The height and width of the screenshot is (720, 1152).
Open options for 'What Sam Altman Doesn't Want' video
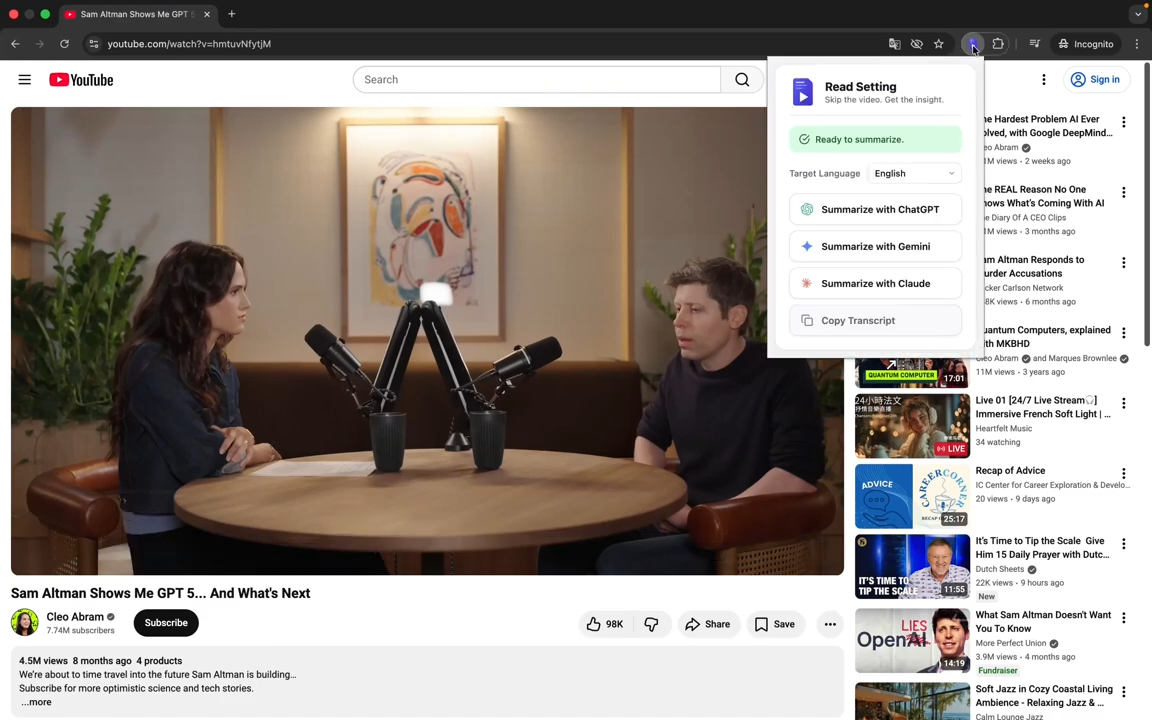pos(1123,619)
